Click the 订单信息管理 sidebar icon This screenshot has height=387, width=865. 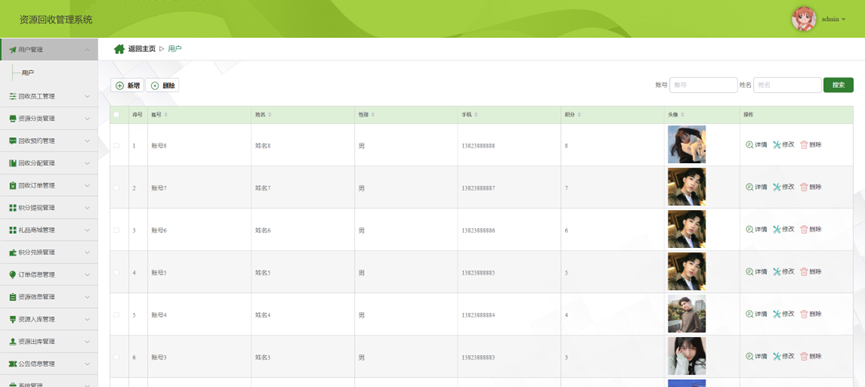click(x=13, y=275)
